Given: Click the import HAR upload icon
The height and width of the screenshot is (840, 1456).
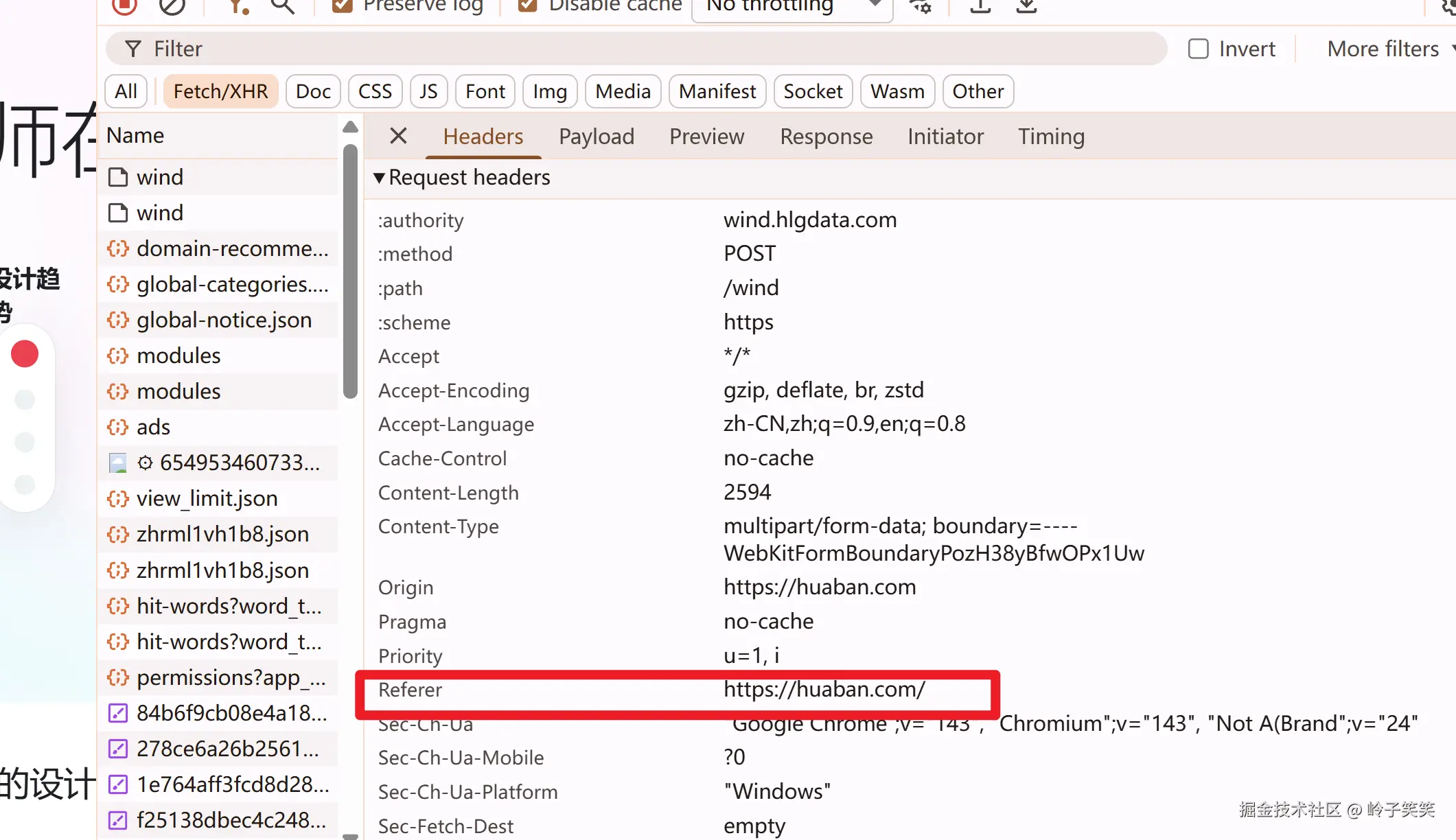Looking at the screenshot, I should pyautogui.click(x=980, y=5).
